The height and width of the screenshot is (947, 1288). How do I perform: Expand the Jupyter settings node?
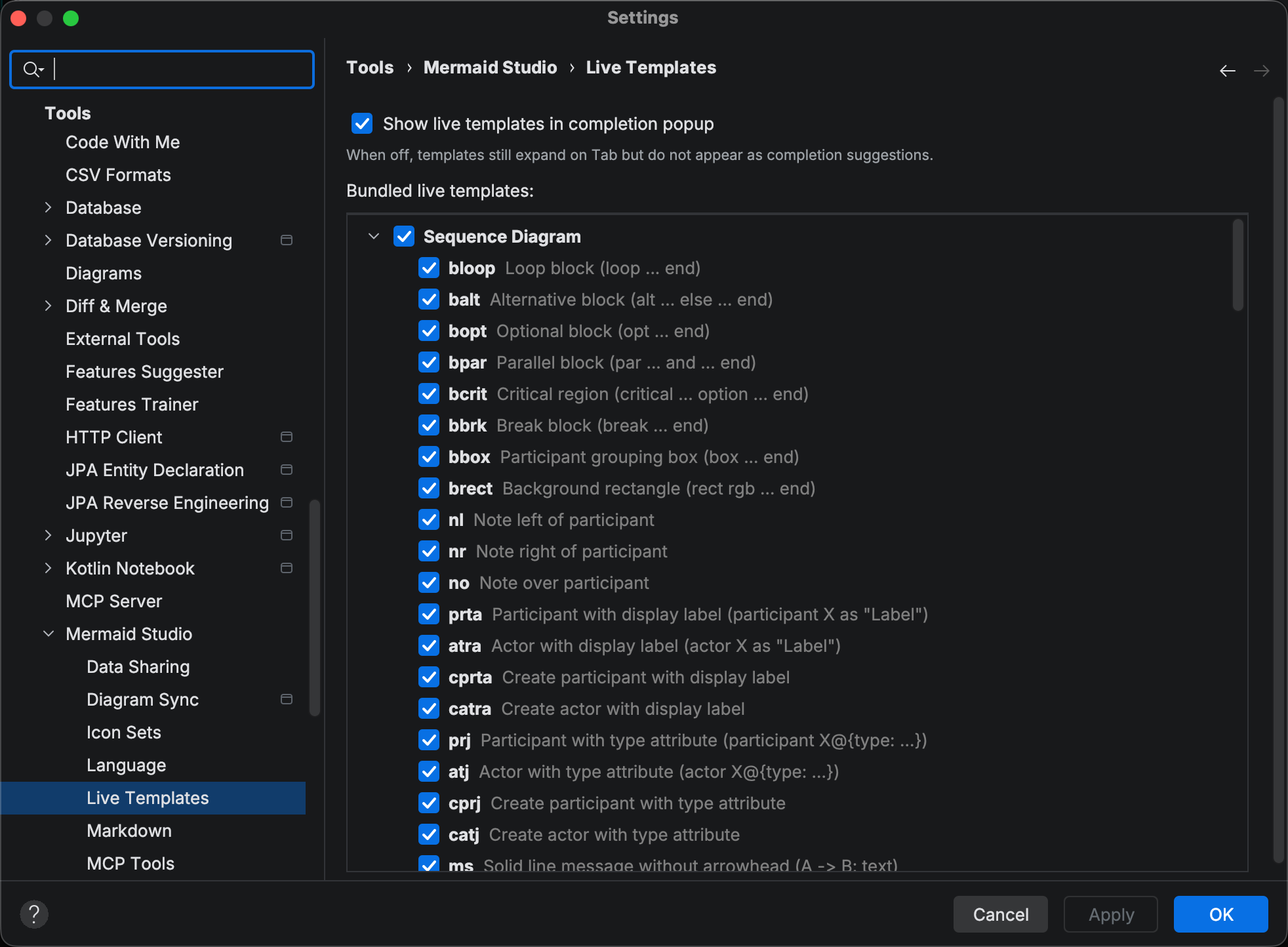[x=48, y=535]
